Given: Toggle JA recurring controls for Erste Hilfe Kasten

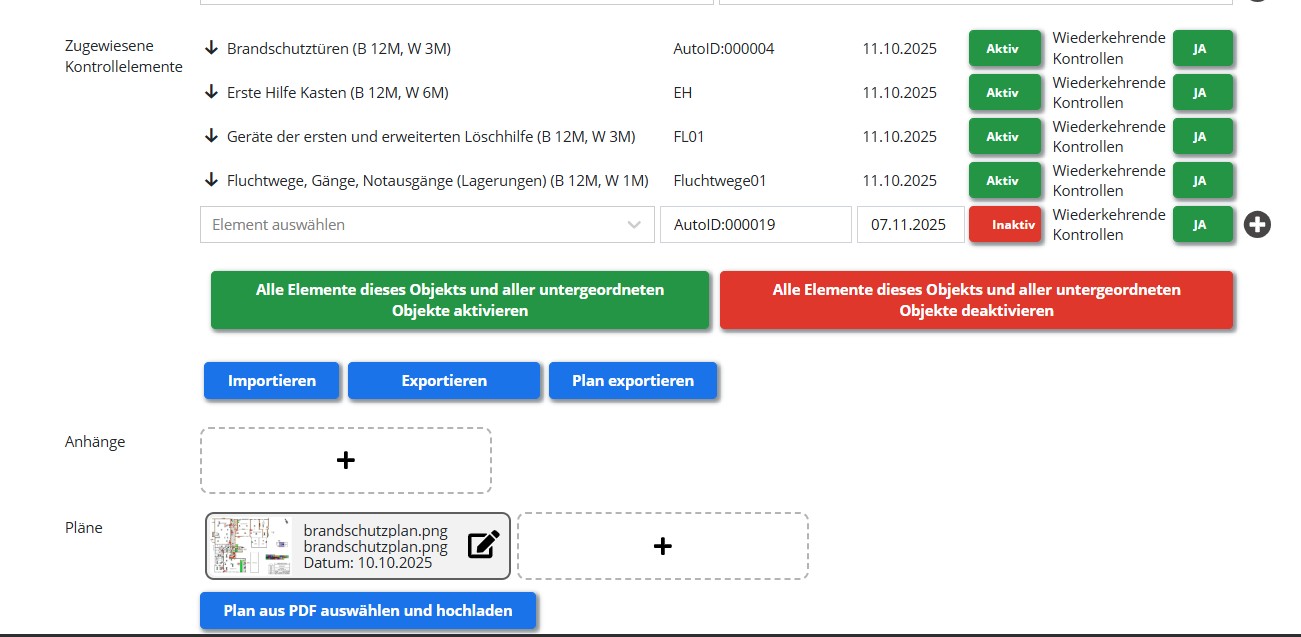Looking at the screenshot, I should pos(1201,93).
